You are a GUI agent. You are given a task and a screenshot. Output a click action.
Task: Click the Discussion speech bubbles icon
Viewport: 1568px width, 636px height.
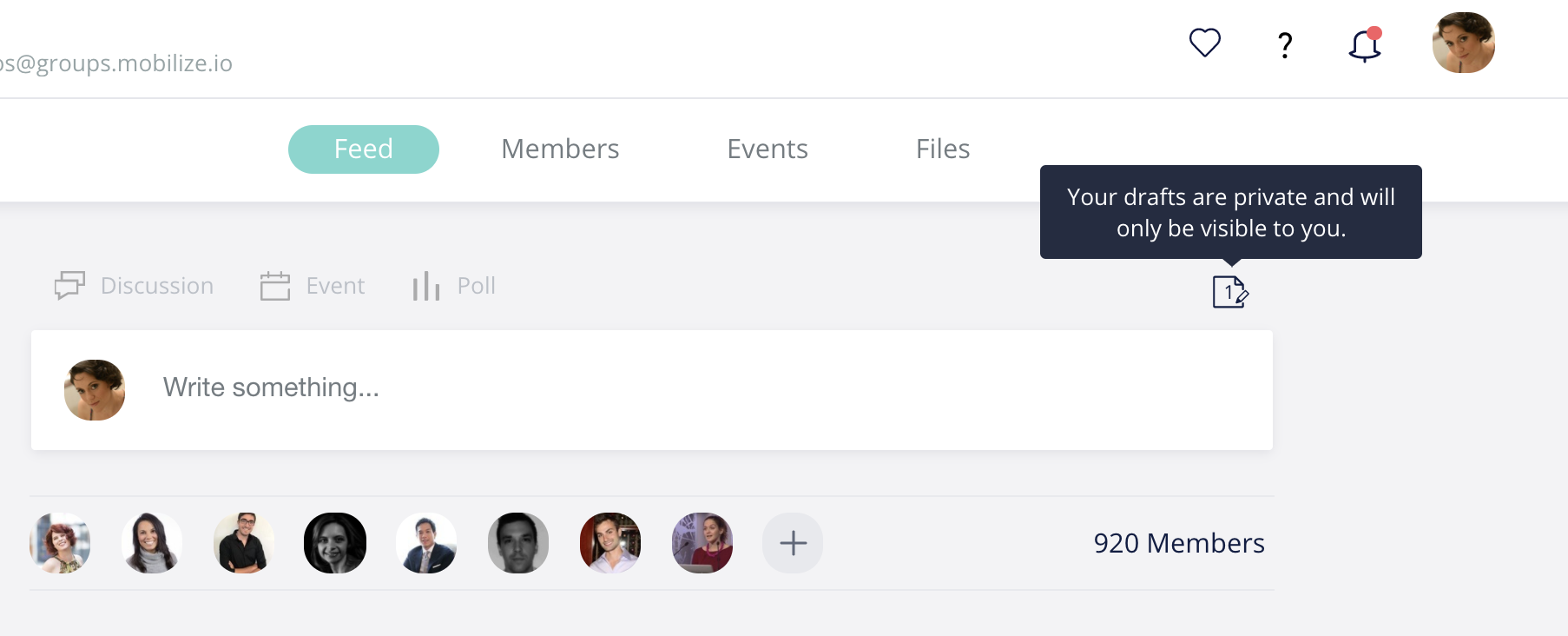[69, 285]
